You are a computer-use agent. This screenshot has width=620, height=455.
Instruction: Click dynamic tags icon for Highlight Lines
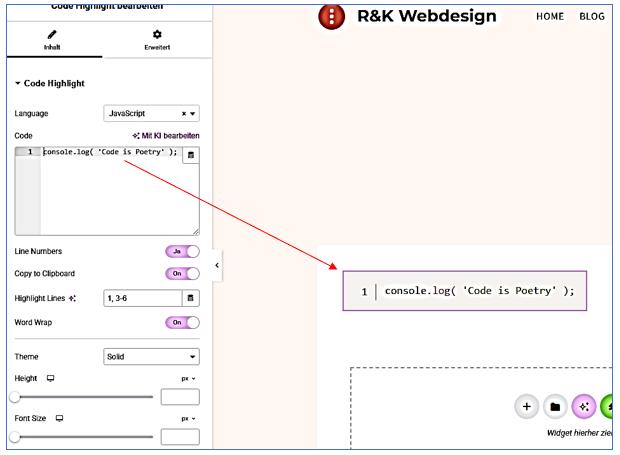[191, 298]
